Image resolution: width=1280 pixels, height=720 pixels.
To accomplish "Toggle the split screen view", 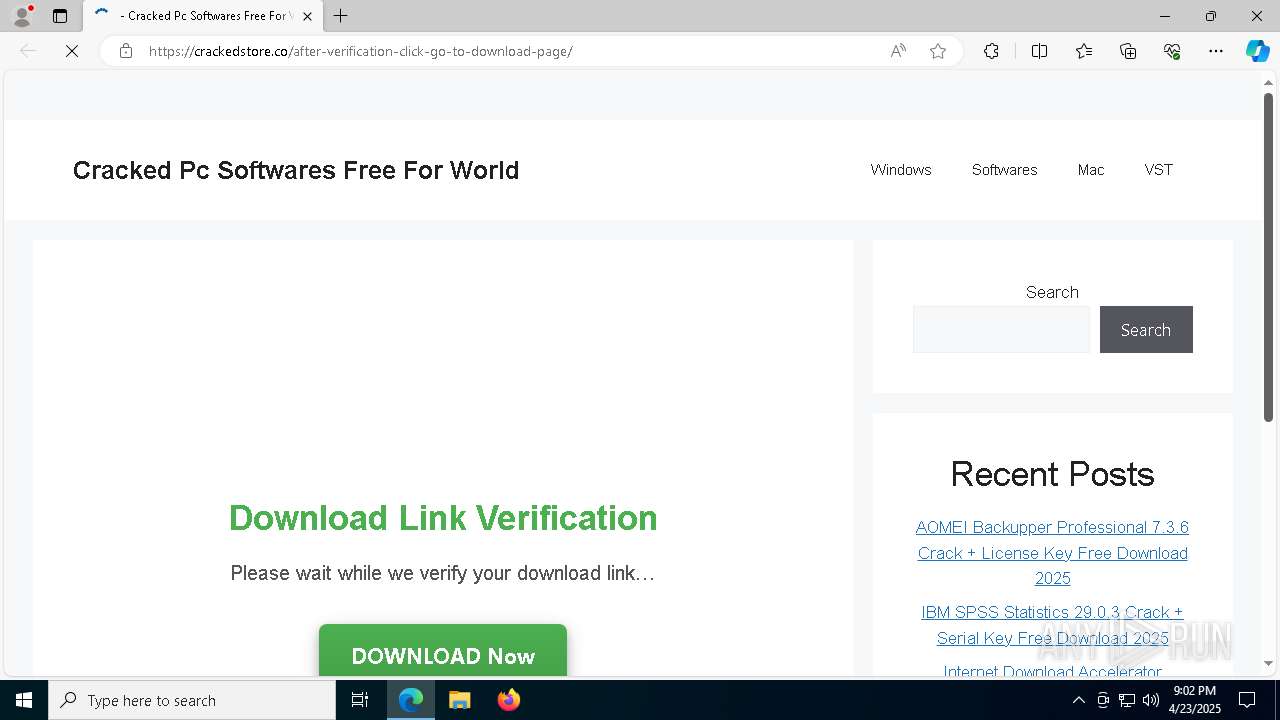I will point(1039,51).
